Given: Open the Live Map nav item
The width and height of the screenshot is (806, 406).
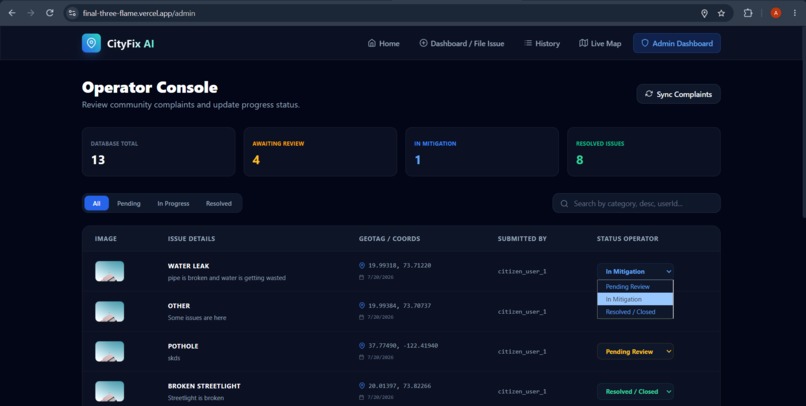Looking at the screenshot, I should pyautogui.click(x=600, y=43).
